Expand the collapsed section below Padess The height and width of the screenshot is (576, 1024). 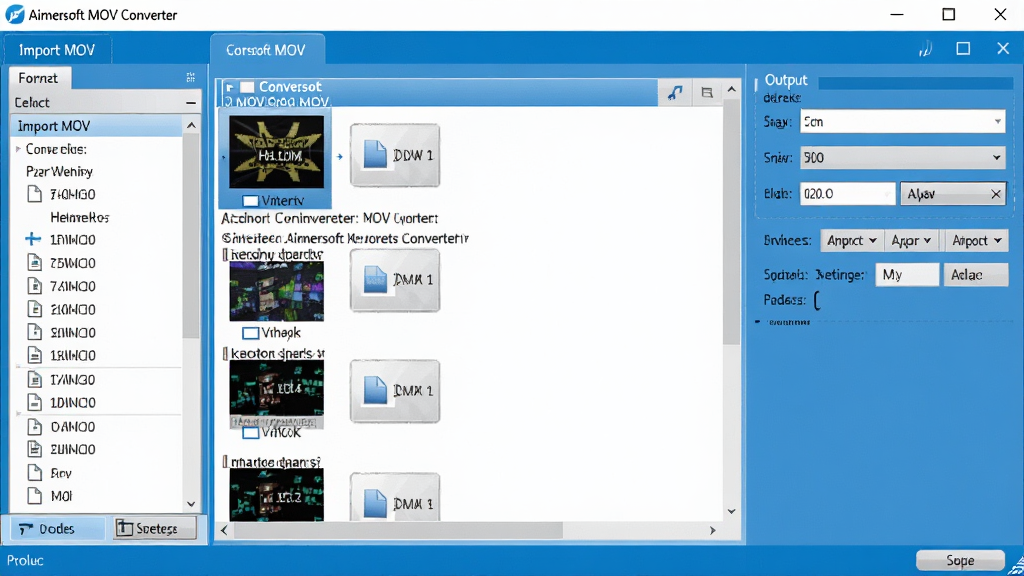coord(758,321)
